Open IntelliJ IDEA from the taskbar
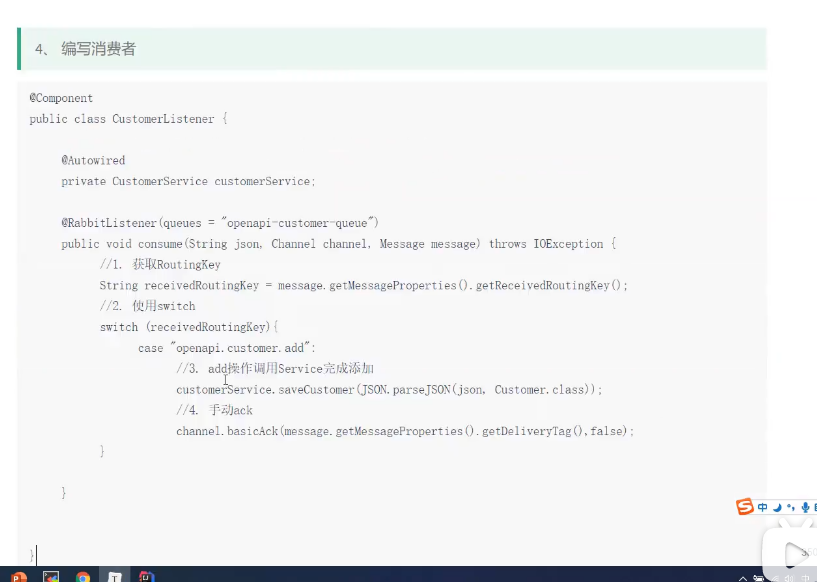This screenshot has height=582, width=817. tap(147, 577)
